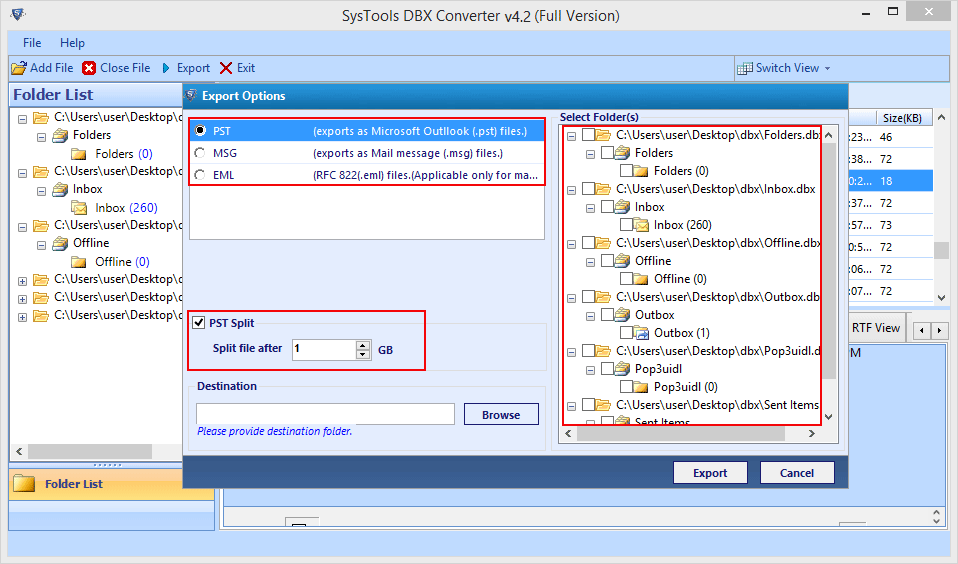Click the Outbox (1) folder icon in Select Folder(s)
The width and height of the screenshot is (958, 564).
[x=641, y=333]
